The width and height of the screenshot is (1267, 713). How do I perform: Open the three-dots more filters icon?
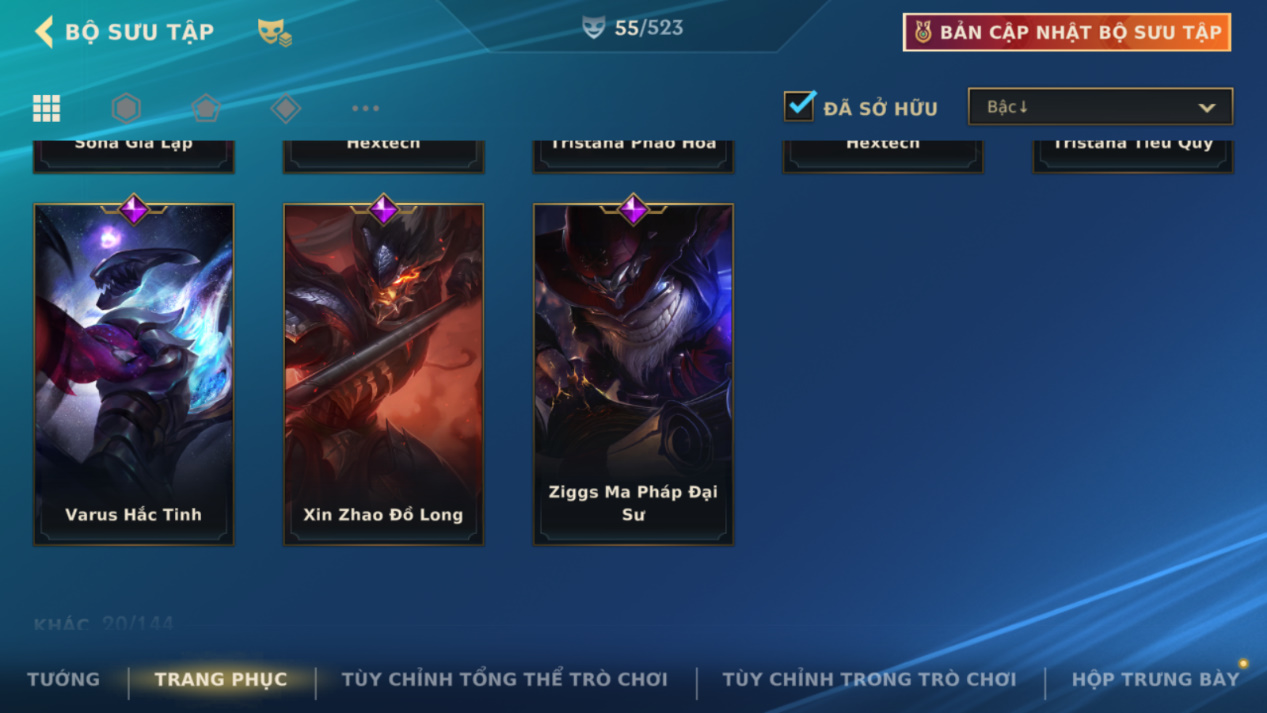point(365,108)
